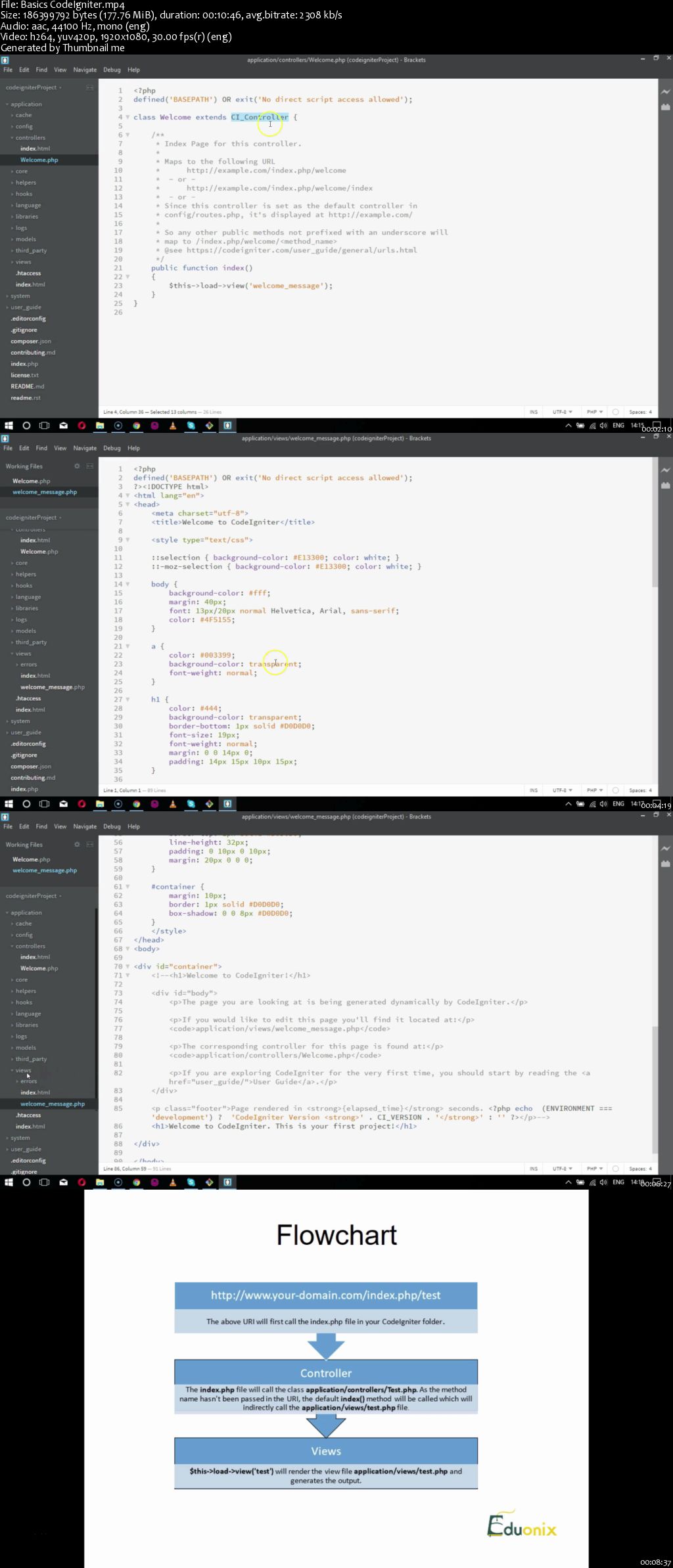Viewport: 673px width, 1568px height.
Task: Click Cortana circle in 00:02:10 frame taskbar
Action: coord(26,426)
